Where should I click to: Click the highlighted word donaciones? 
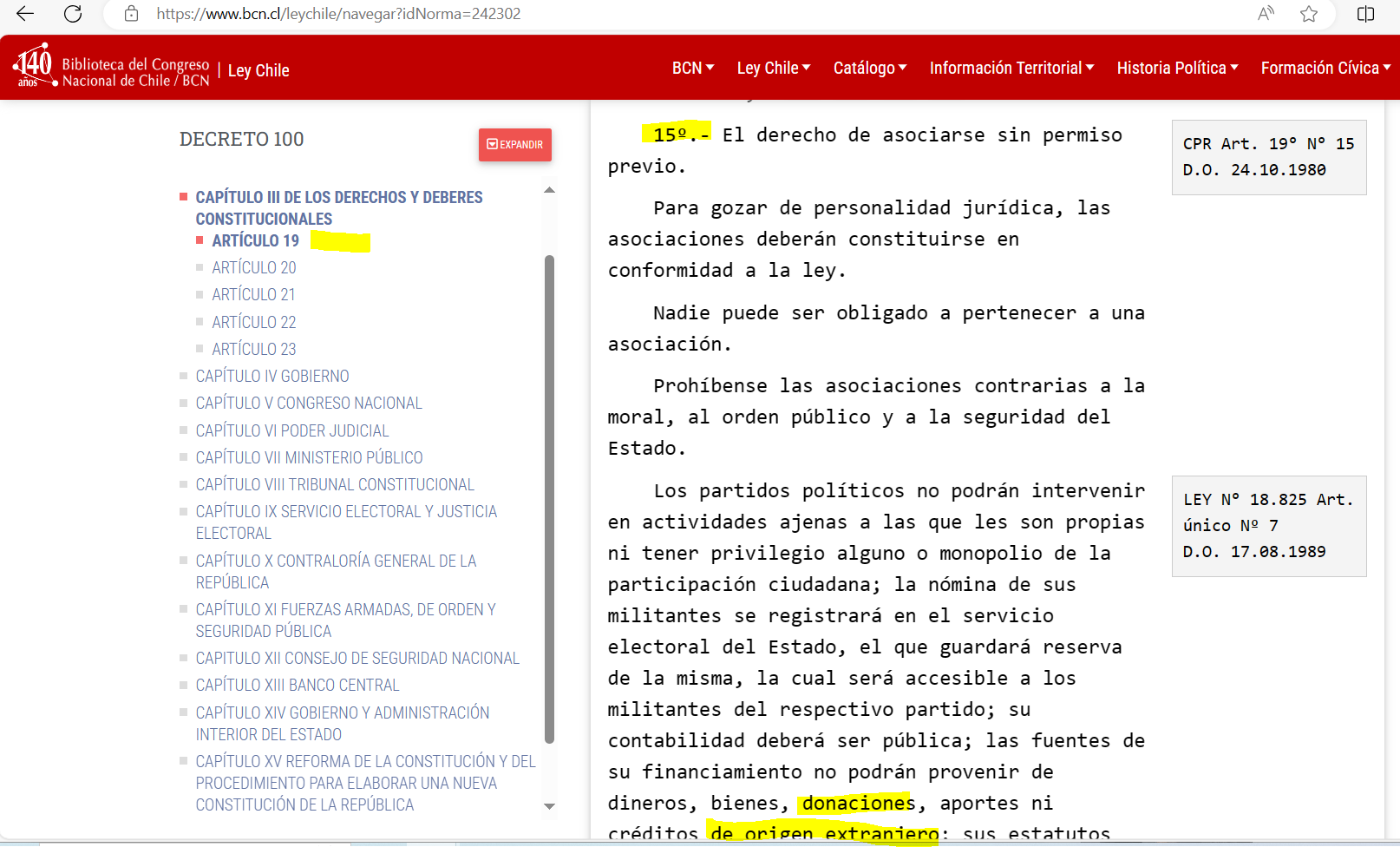pyautogui.click(x=858, y=804)
